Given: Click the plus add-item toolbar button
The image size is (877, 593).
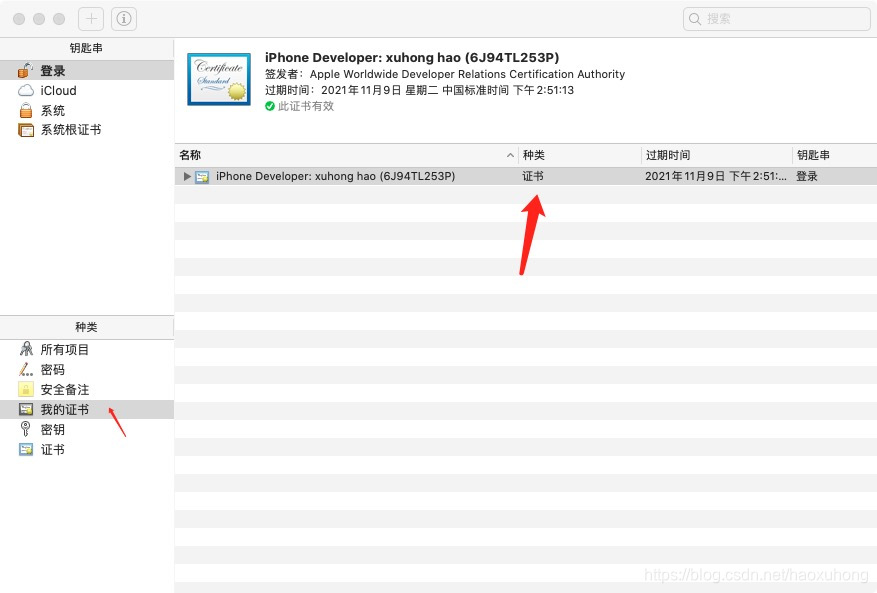Looking at the screenshot, I should tap(91, 19).
